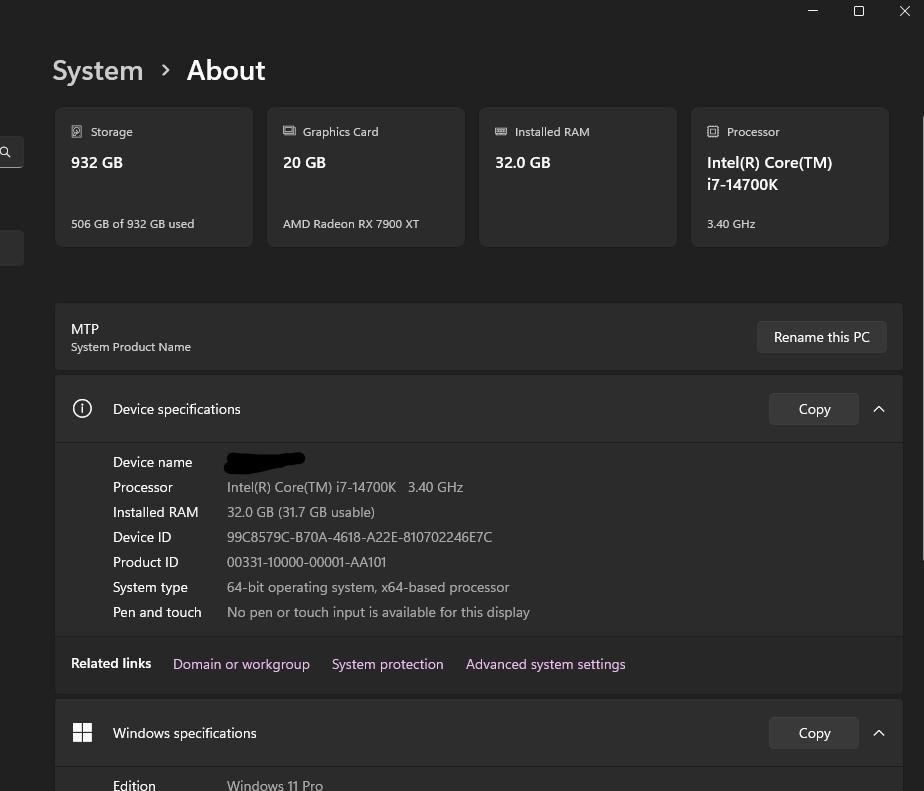
Task: Open the 932 GB Storage card
Action: pos(154,177)
